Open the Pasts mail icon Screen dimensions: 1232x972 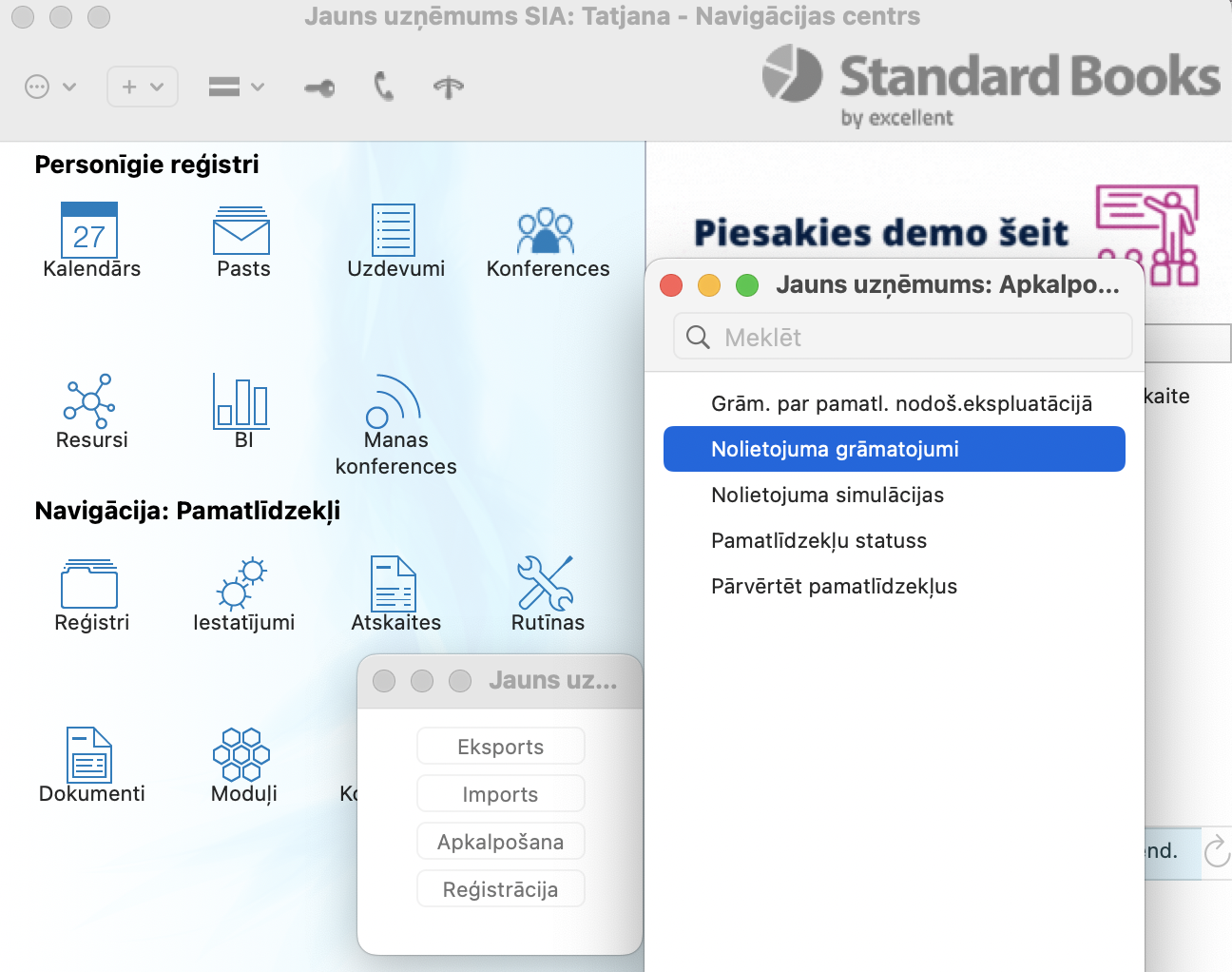click(x=241, y=230)
